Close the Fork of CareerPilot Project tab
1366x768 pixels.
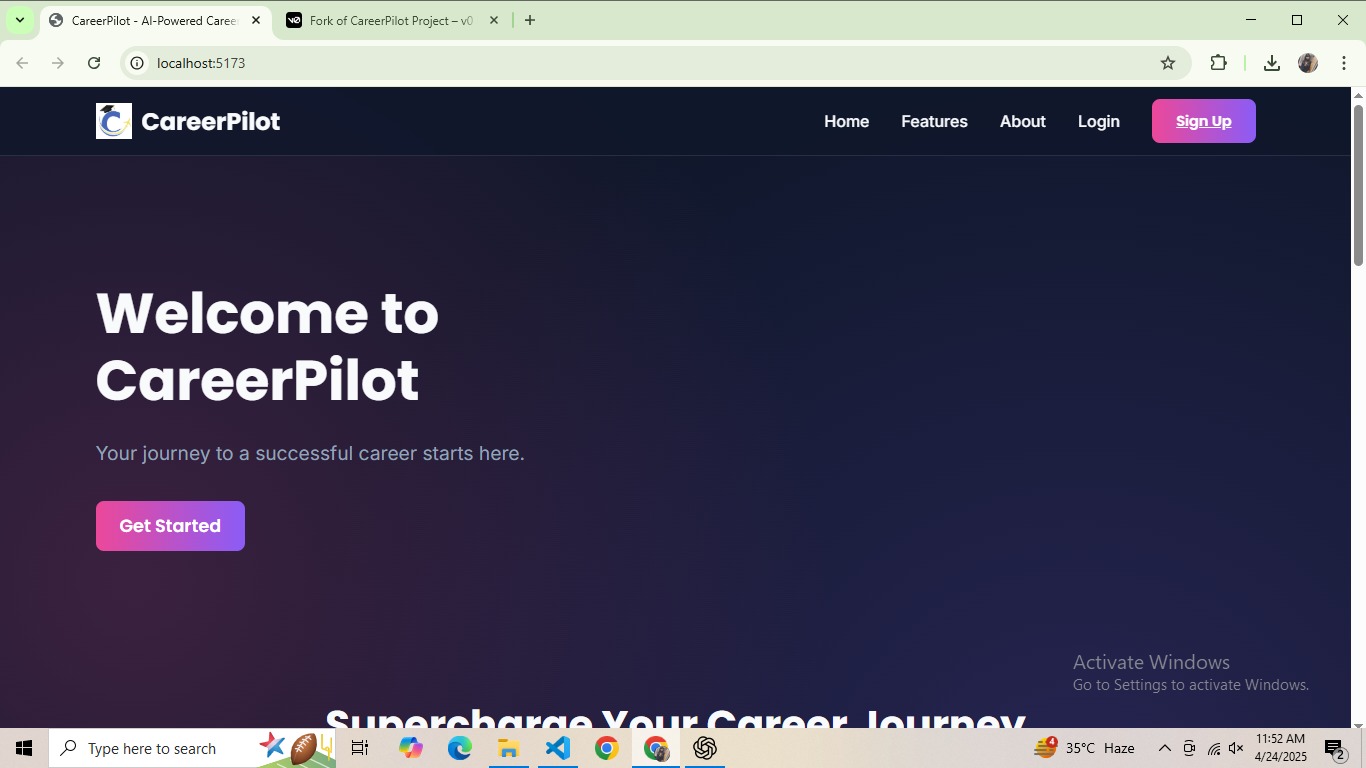click(494, 20)
